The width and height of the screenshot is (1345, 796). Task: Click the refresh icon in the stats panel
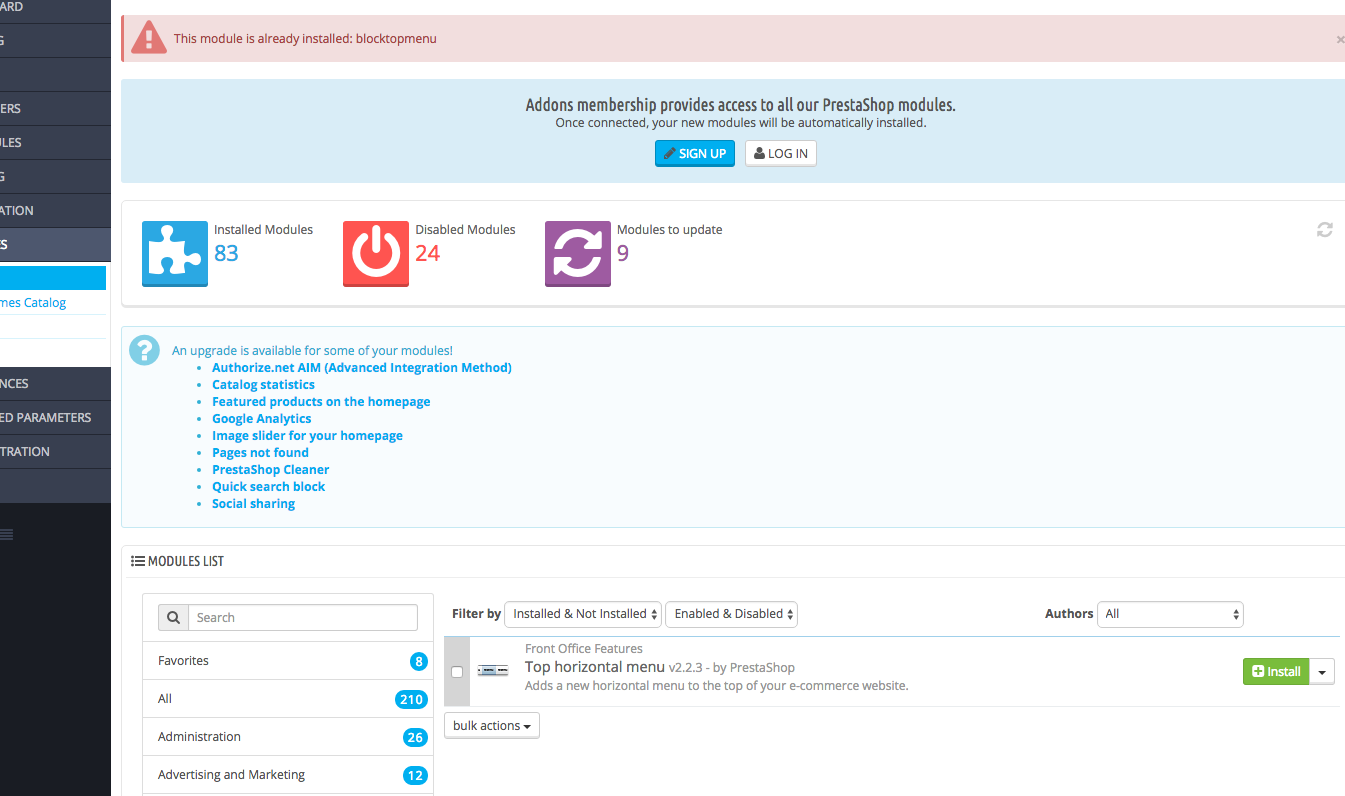point(1325,230)
